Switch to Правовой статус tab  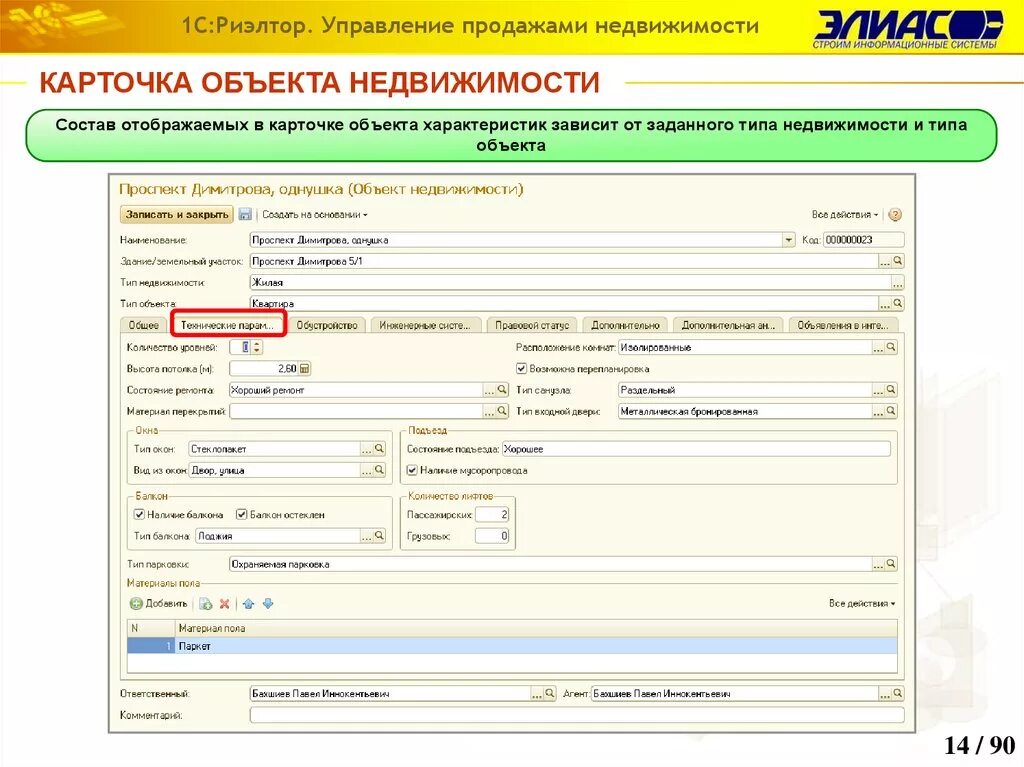[x=532, y=325]
